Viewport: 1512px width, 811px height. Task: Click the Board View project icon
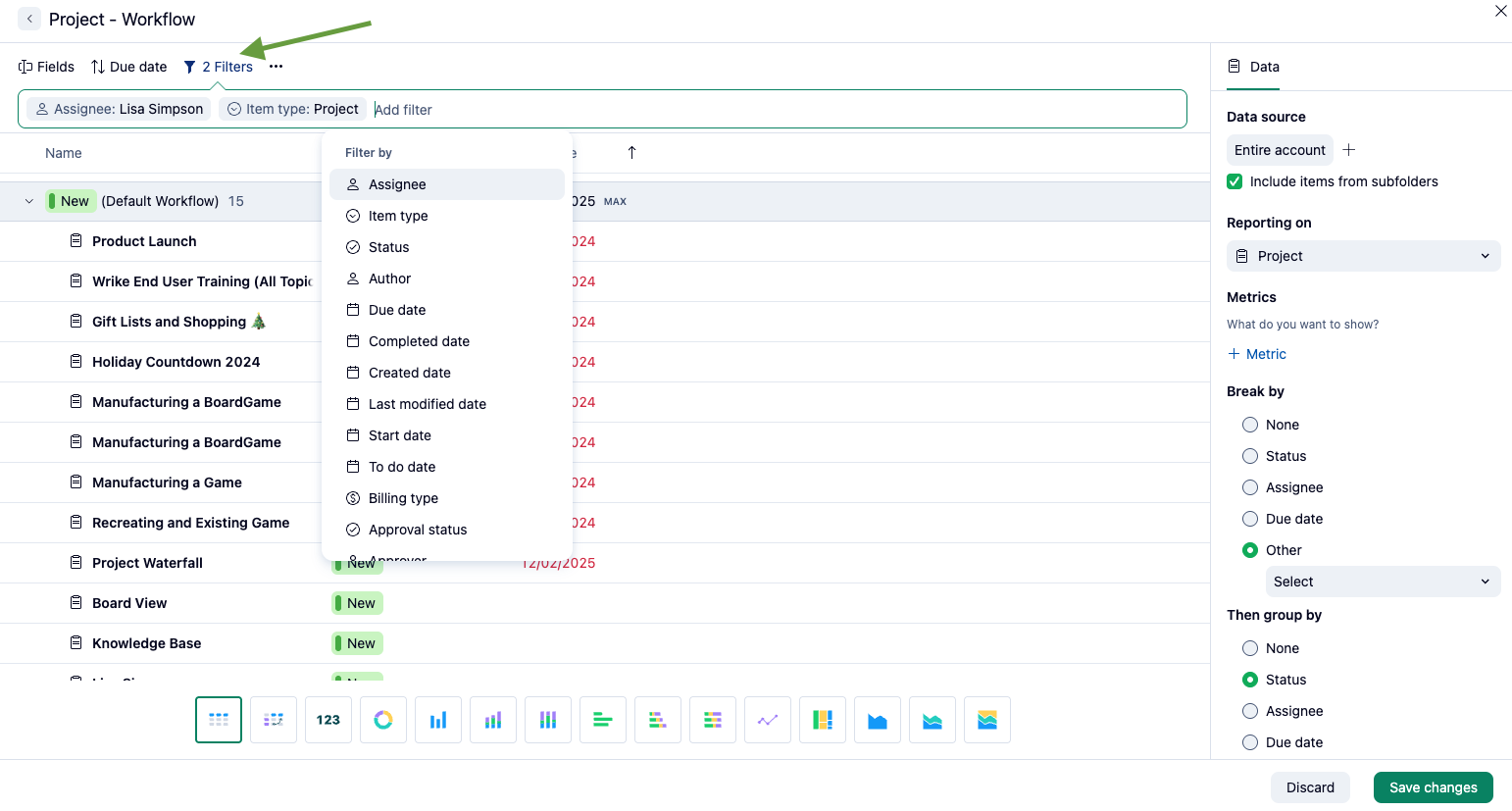tap(76, 602)
